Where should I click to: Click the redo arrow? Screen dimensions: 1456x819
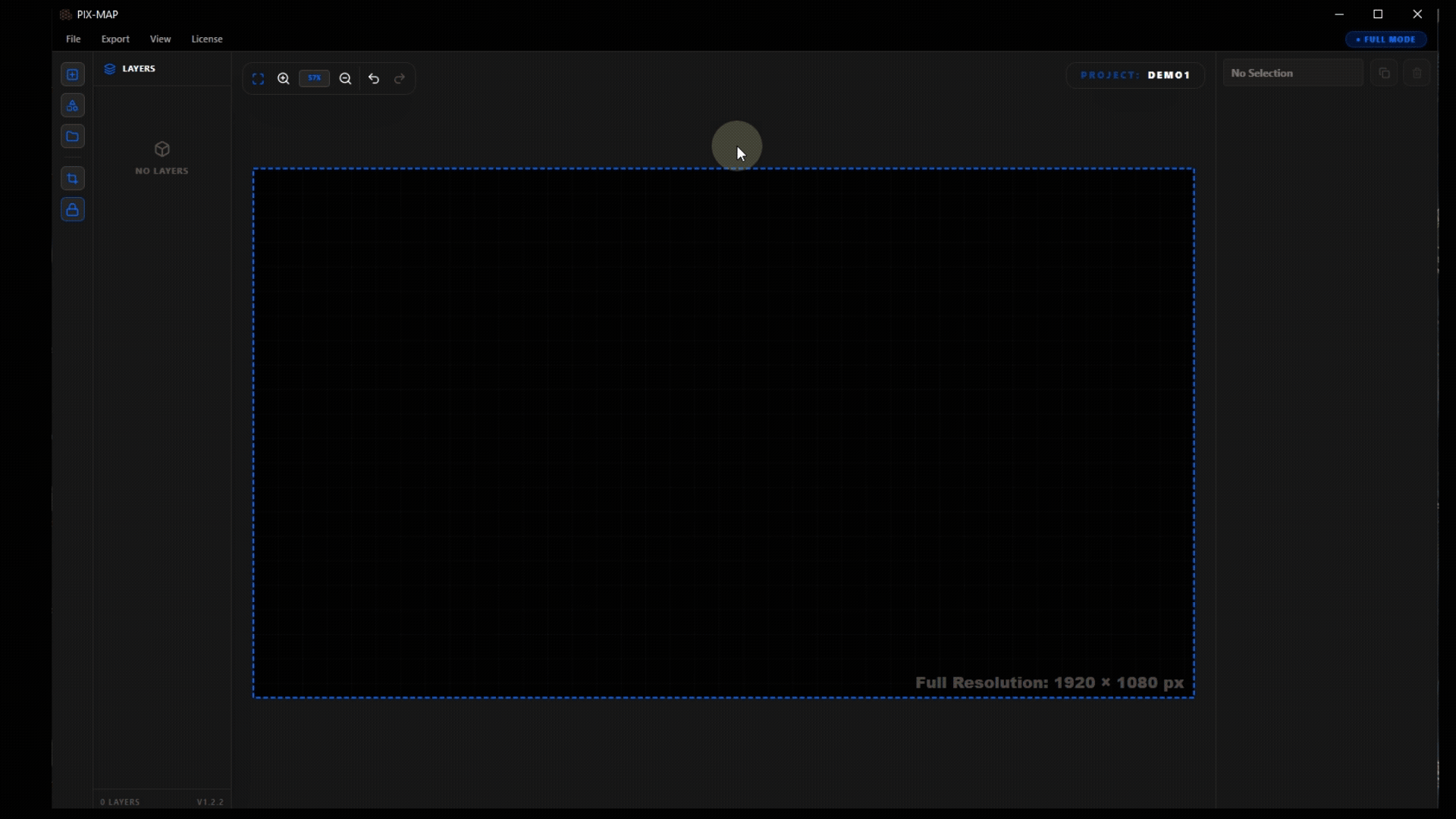click(x=400, y=79)
